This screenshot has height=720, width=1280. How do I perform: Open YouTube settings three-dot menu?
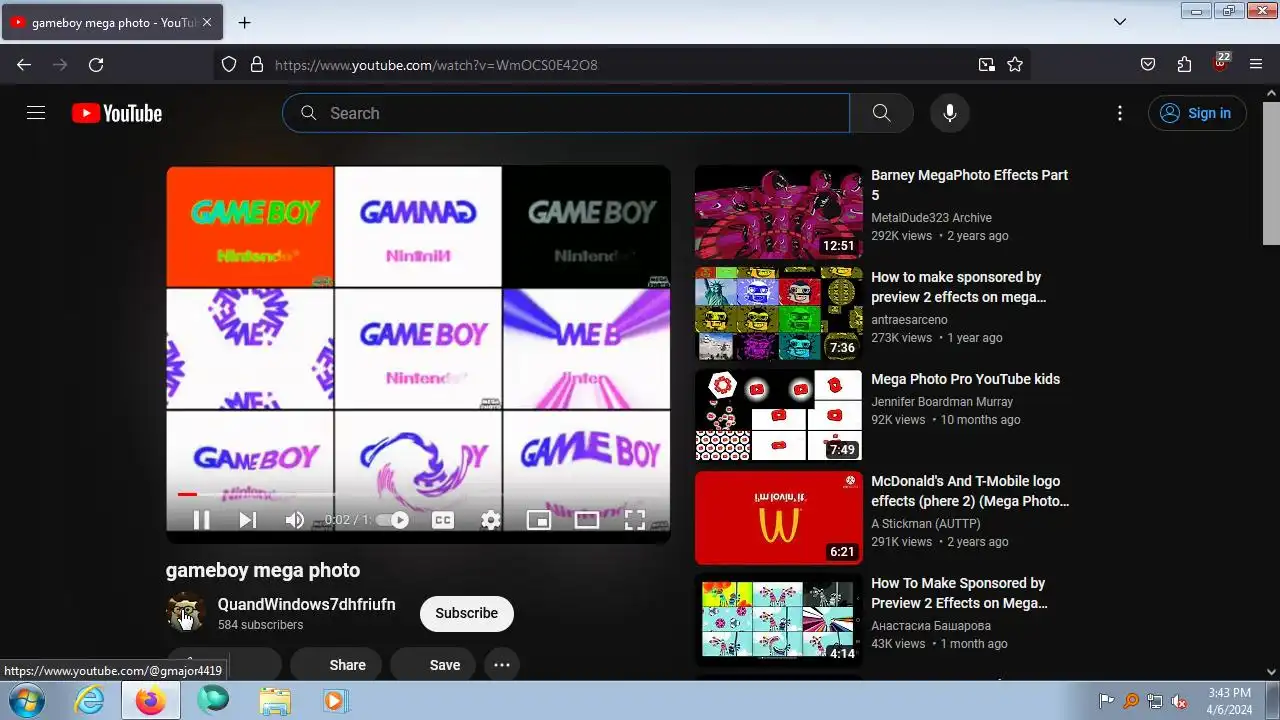tap(1120, 113)
